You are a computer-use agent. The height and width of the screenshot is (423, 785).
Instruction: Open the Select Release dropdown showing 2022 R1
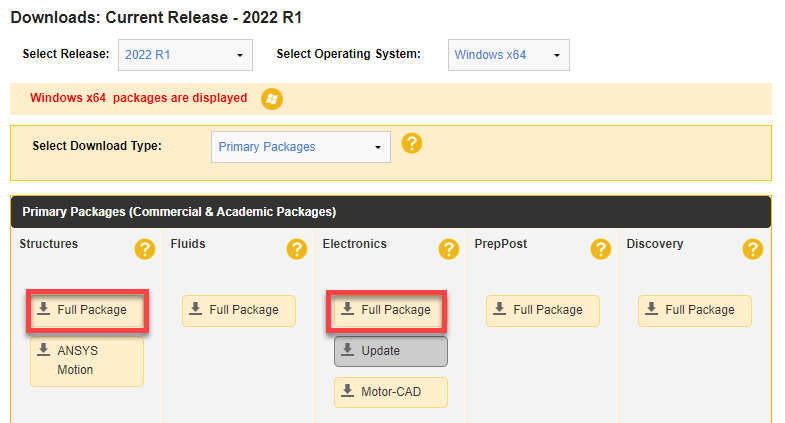185,55
